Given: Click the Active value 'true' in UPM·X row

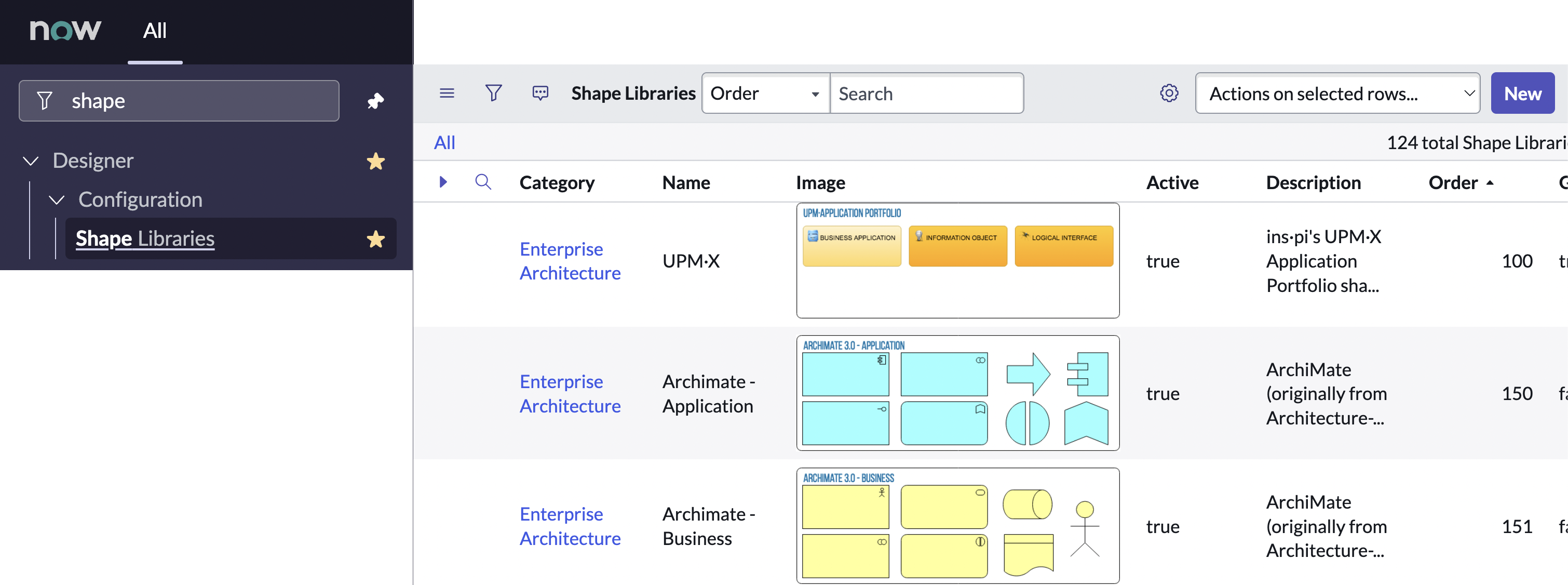Looking at the screenshot, I should pos(1163,261).
